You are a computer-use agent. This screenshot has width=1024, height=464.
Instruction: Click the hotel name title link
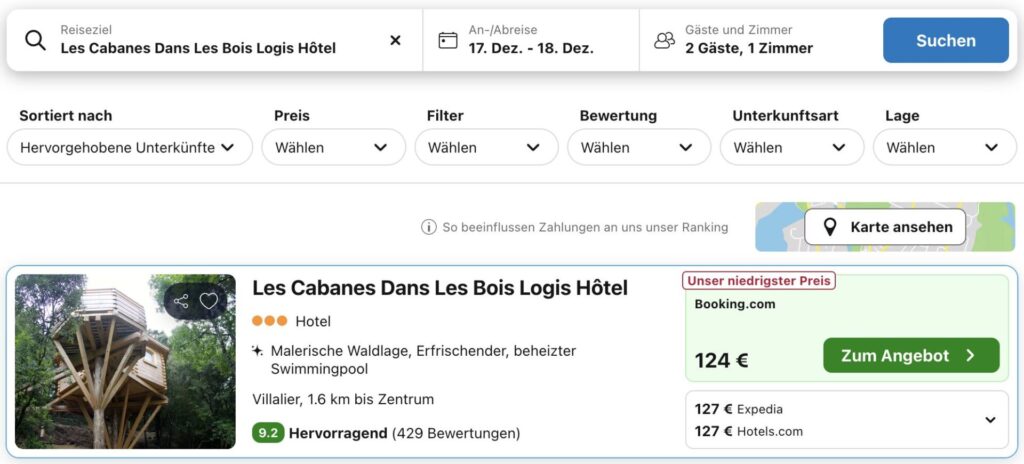pos(439,288)
